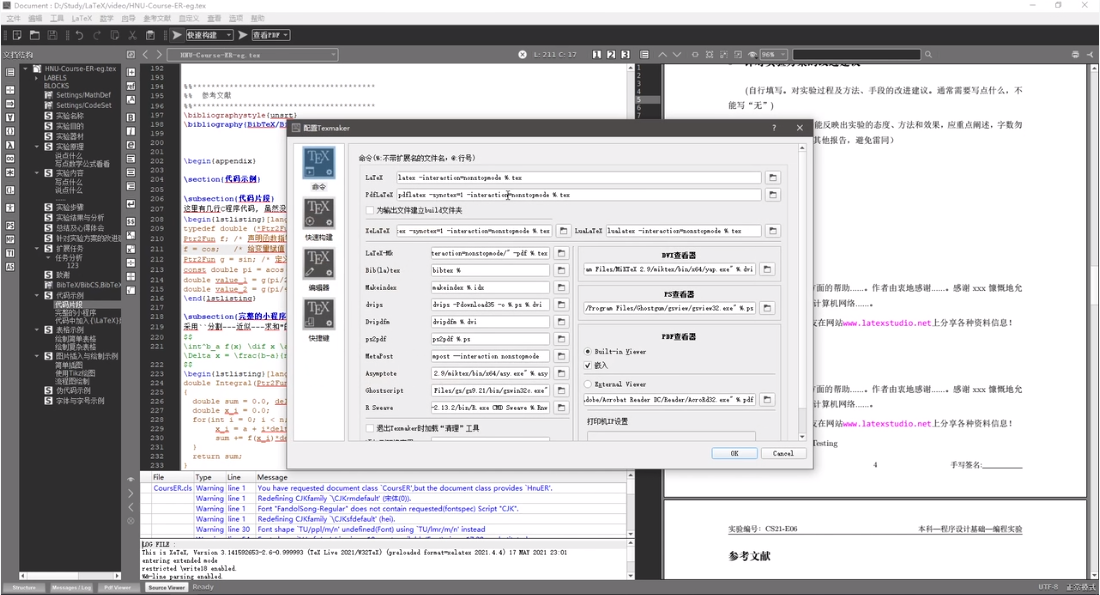This screenshot has height=595, width=1100.
Task: Toggle the 嵌入 embed checkbox
Action: coord(588,366)
